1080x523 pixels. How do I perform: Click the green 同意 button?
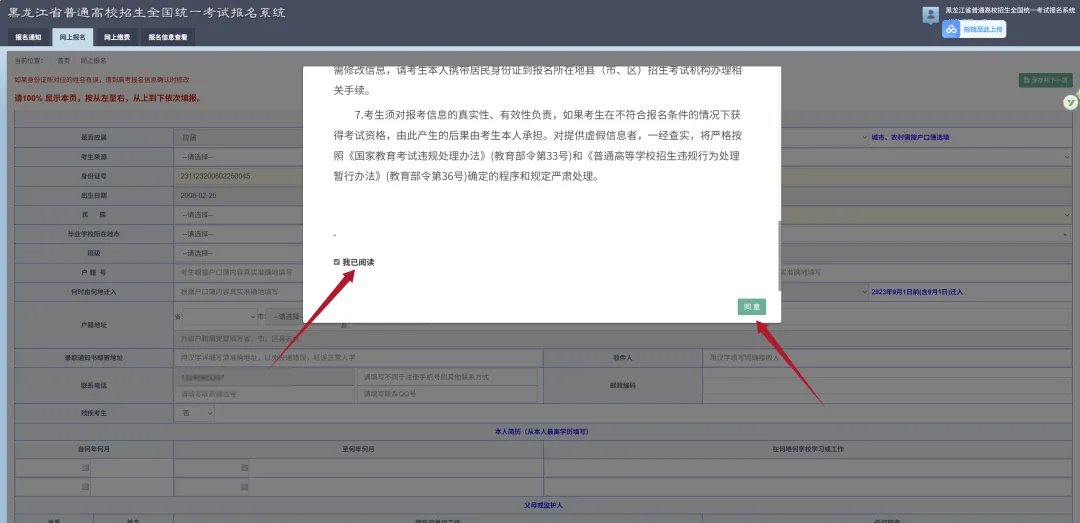751,307
